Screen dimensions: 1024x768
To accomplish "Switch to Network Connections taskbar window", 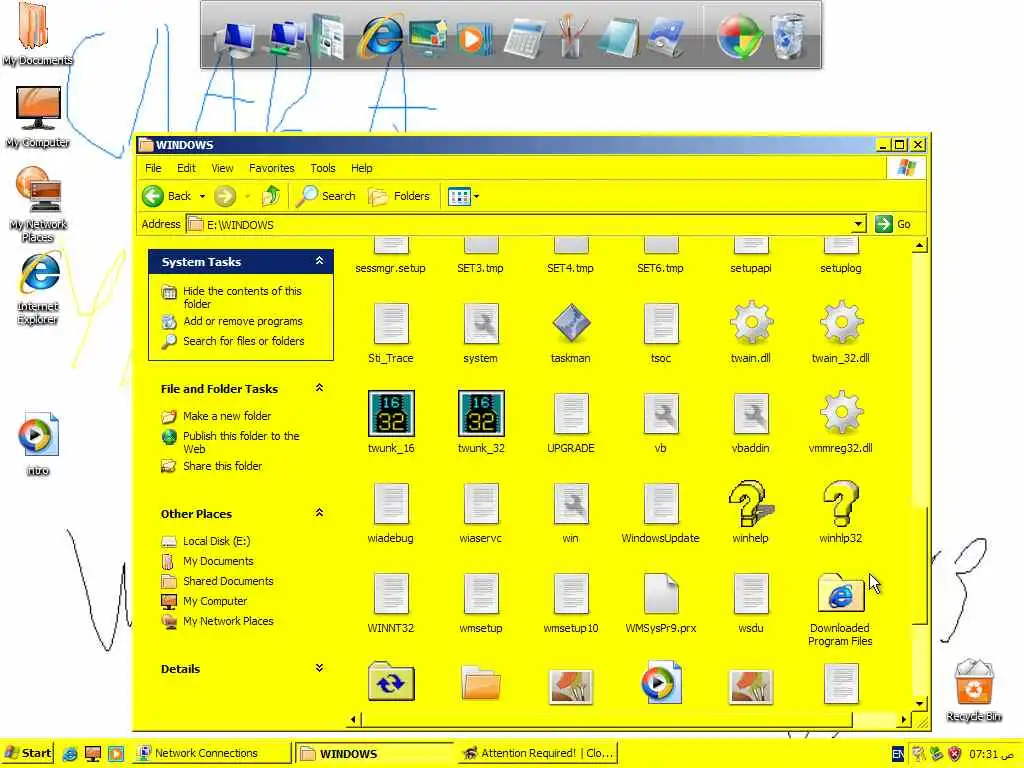I will pyautogui.click(x=212, y=753).
